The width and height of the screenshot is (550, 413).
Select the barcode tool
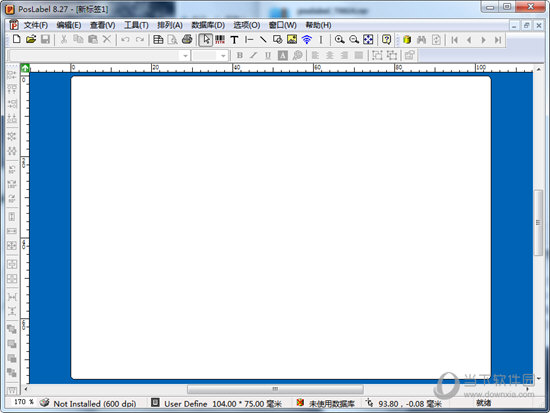[x=220, y=39]
